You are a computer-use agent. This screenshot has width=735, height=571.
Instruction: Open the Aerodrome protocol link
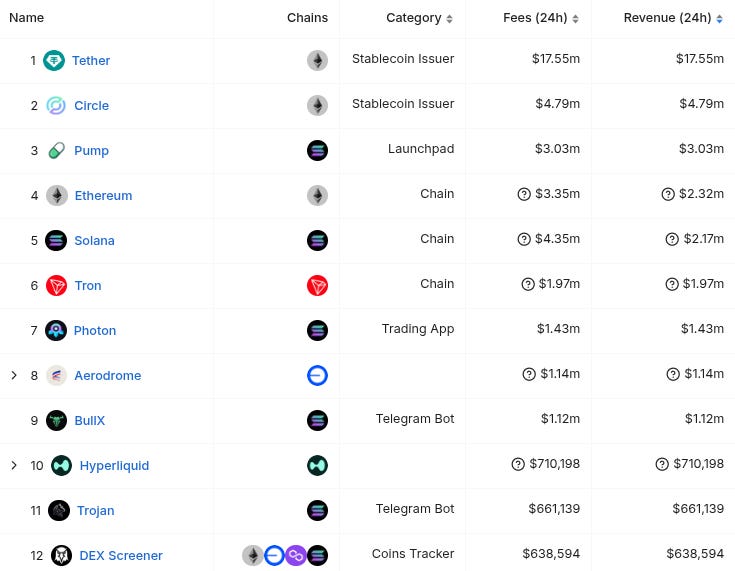point(108,376)
